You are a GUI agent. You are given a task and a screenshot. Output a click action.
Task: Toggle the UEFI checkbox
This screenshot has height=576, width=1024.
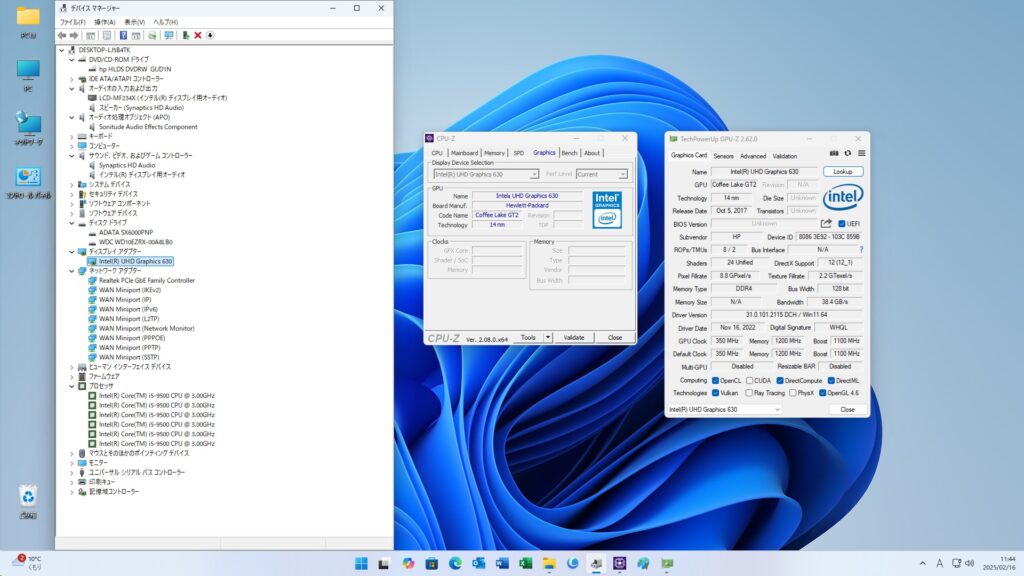(x=841, y=223)
